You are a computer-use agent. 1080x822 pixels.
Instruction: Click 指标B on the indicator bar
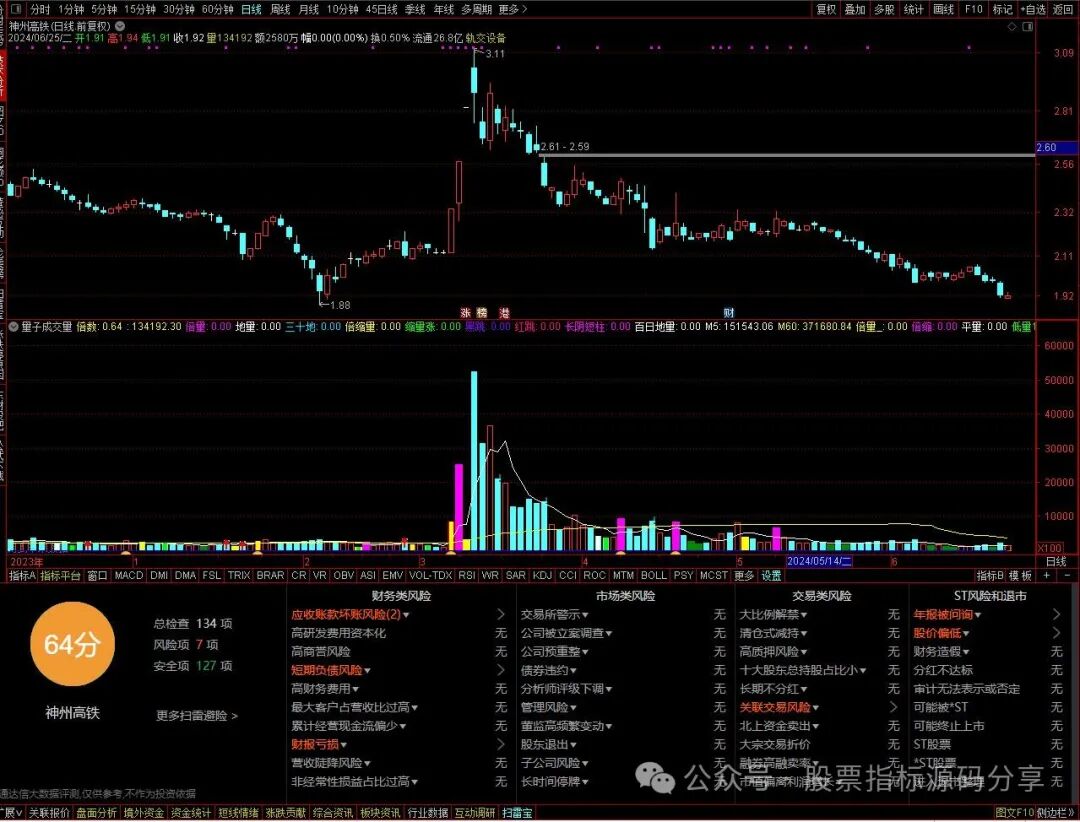coord(990,575)
